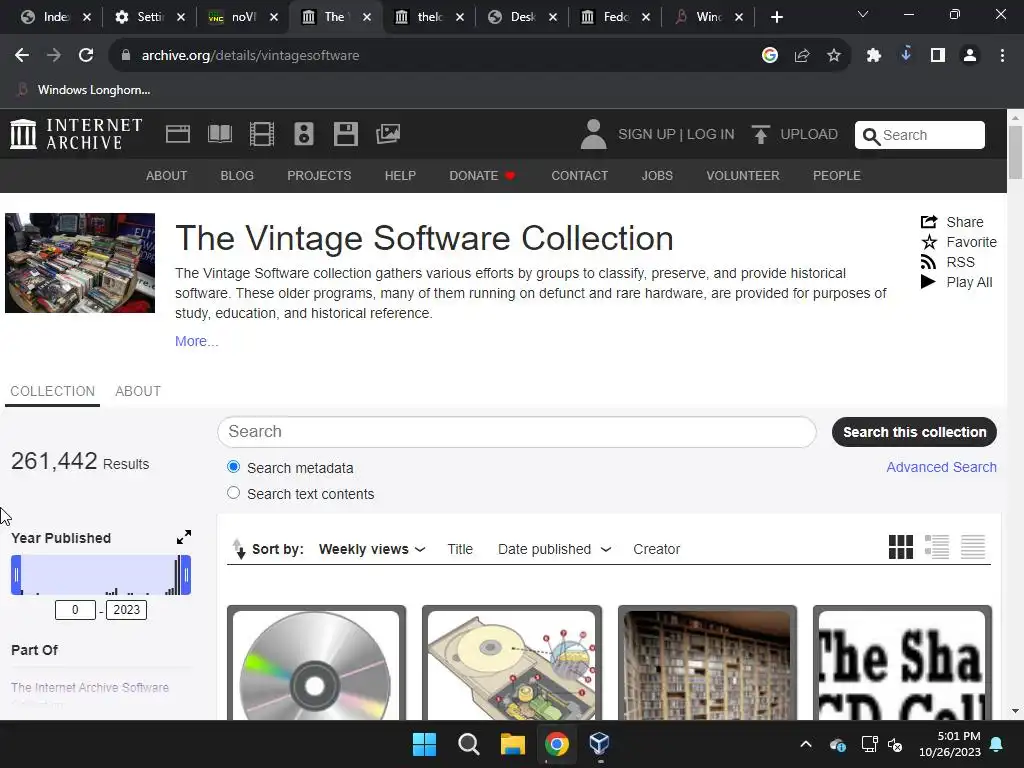Switch to the Settings browser tab

[150, 17]
